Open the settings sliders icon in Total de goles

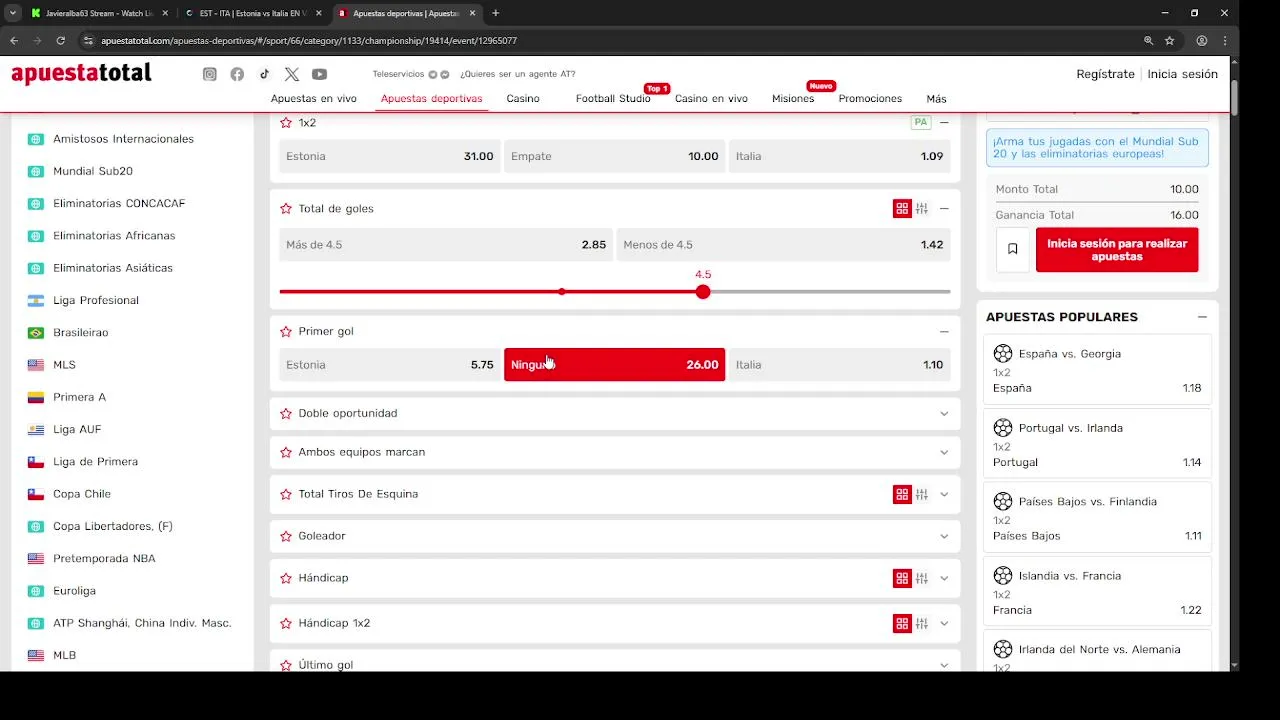(x=922, y=208)
